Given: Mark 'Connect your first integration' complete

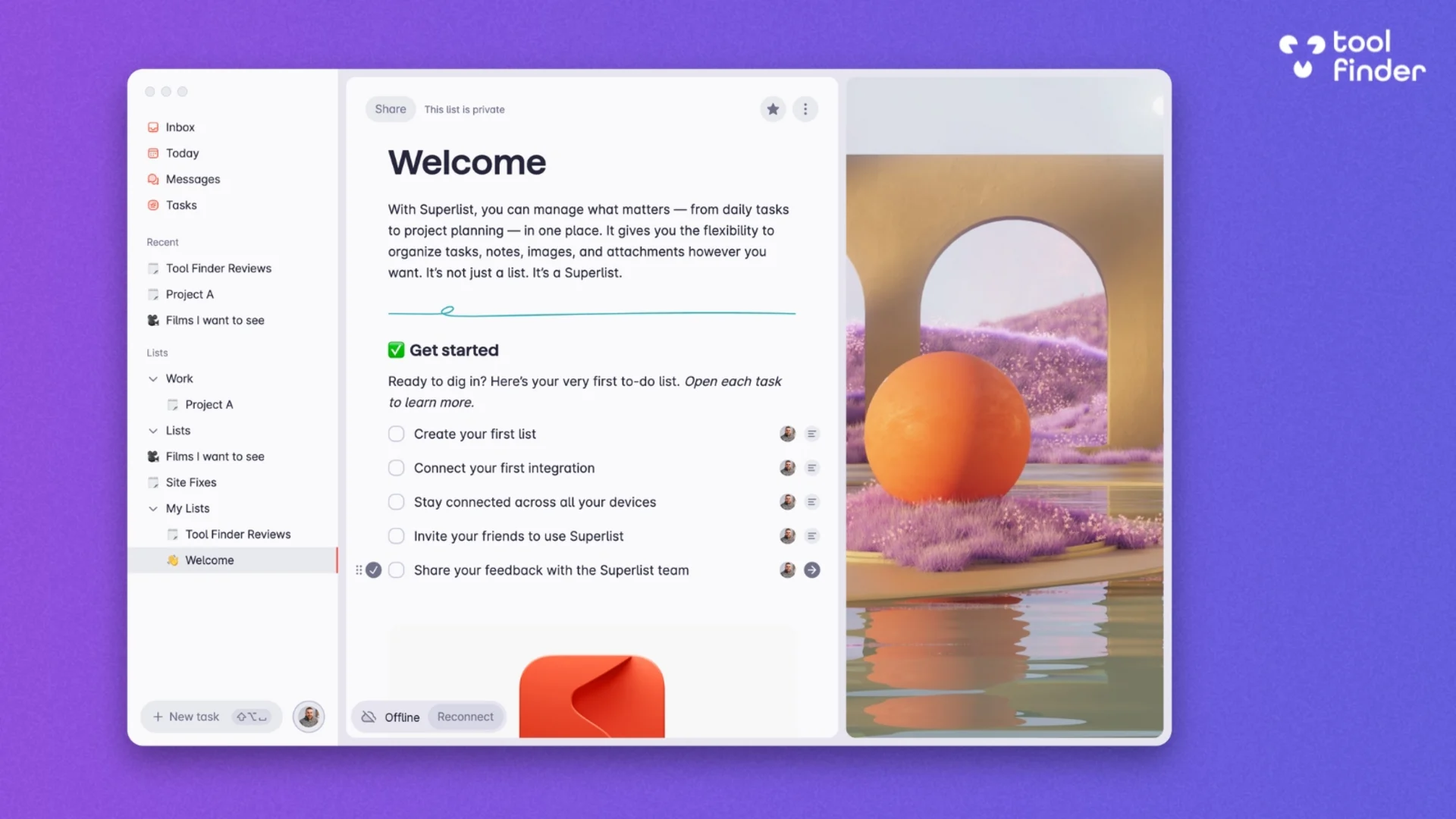Looking at the screenshot, I should pos(396,467).
